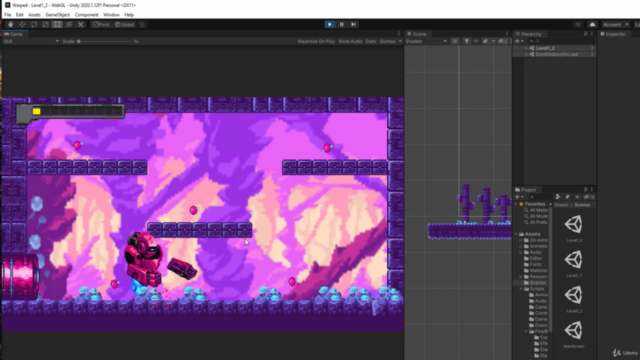Viewport: 640px width, 360px height.
Task: Open the Account dropdown
Action: [x=615, y=24]
